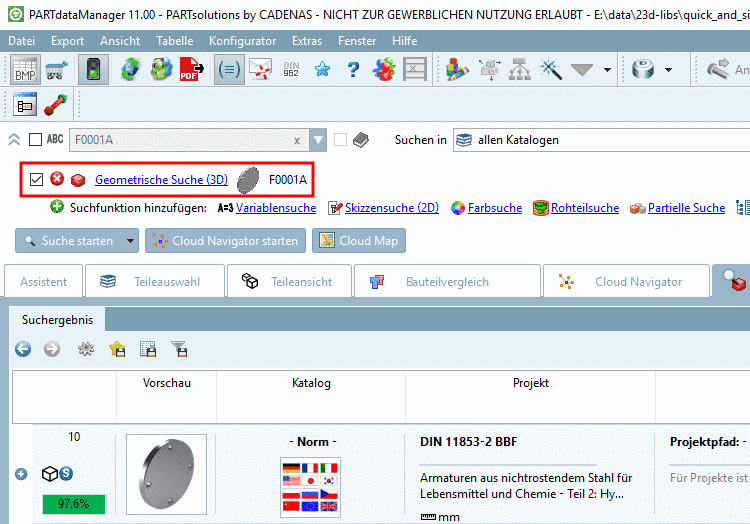This screenshot has width=750, height=524.
Task: Open the Konfigurator menu
Action: point(243,41)
